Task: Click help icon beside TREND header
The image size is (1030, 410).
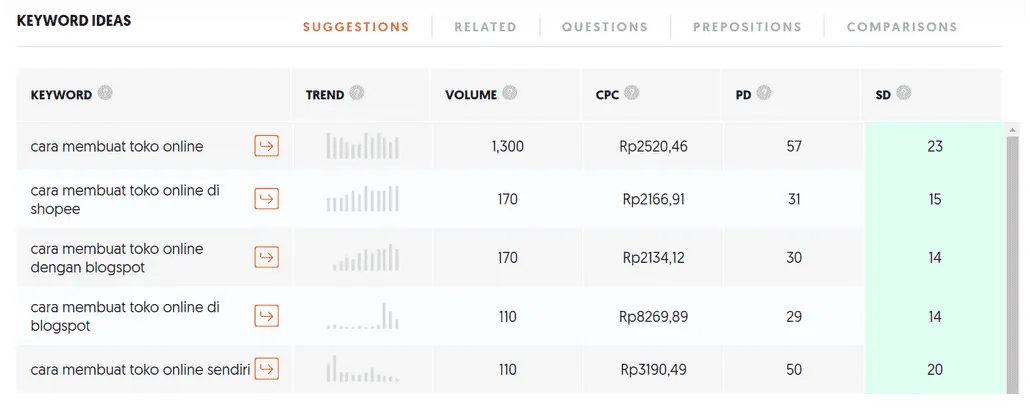Action: tap(357, 94)
